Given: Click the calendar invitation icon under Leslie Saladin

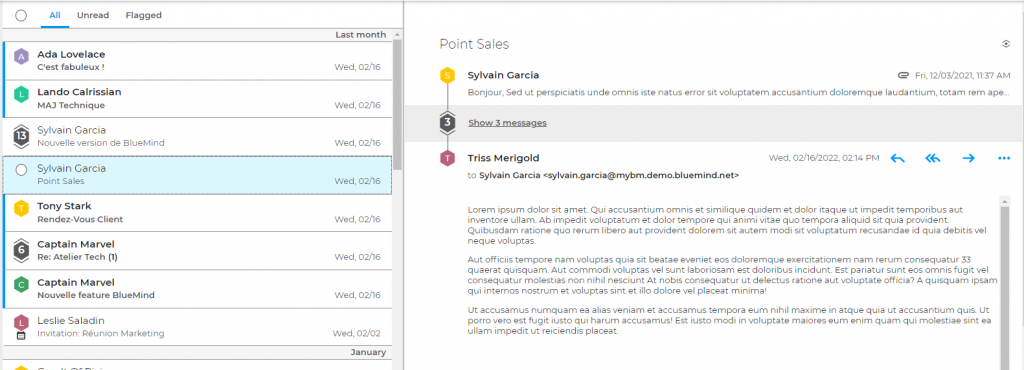Looking at the screenshot, I should point(22,335).
